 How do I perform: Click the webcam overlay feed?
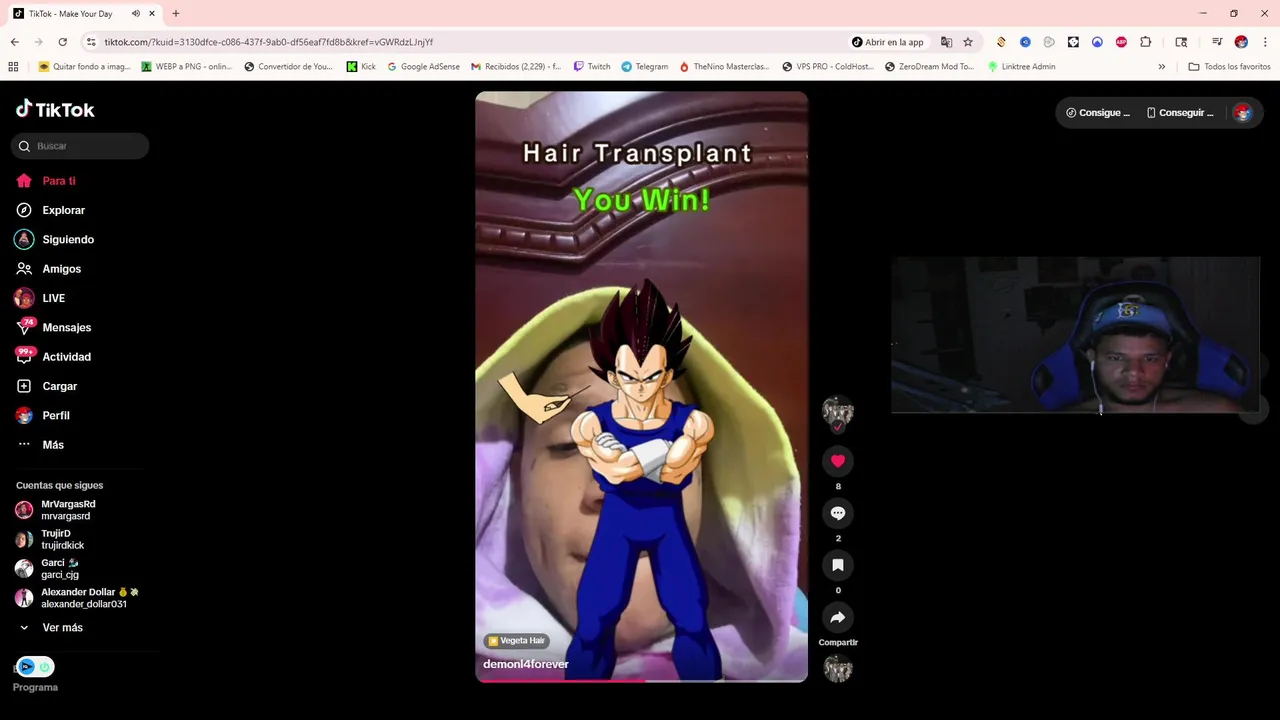tap(1075, 335)
